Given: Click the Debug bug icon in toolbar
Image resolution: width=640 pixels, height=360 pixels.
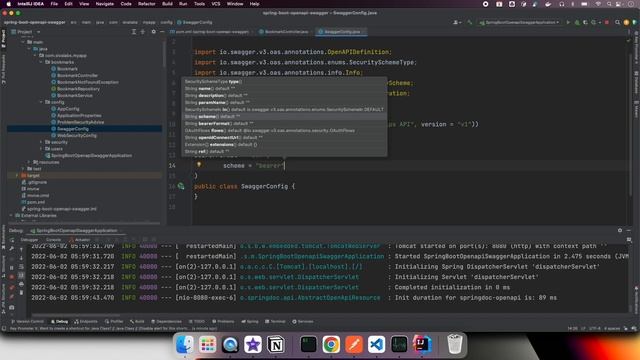Looking at the screenshot, I should coord(577,22).
